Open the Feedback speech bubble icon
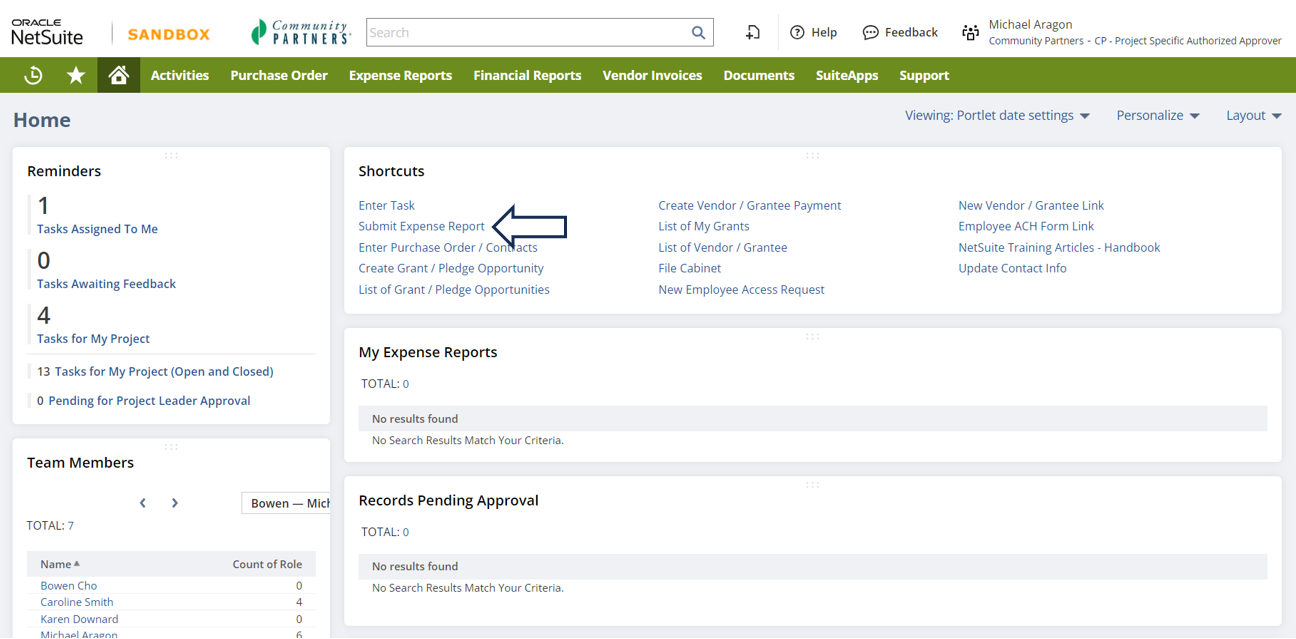 pyautogui.click(x=870, y=33)
